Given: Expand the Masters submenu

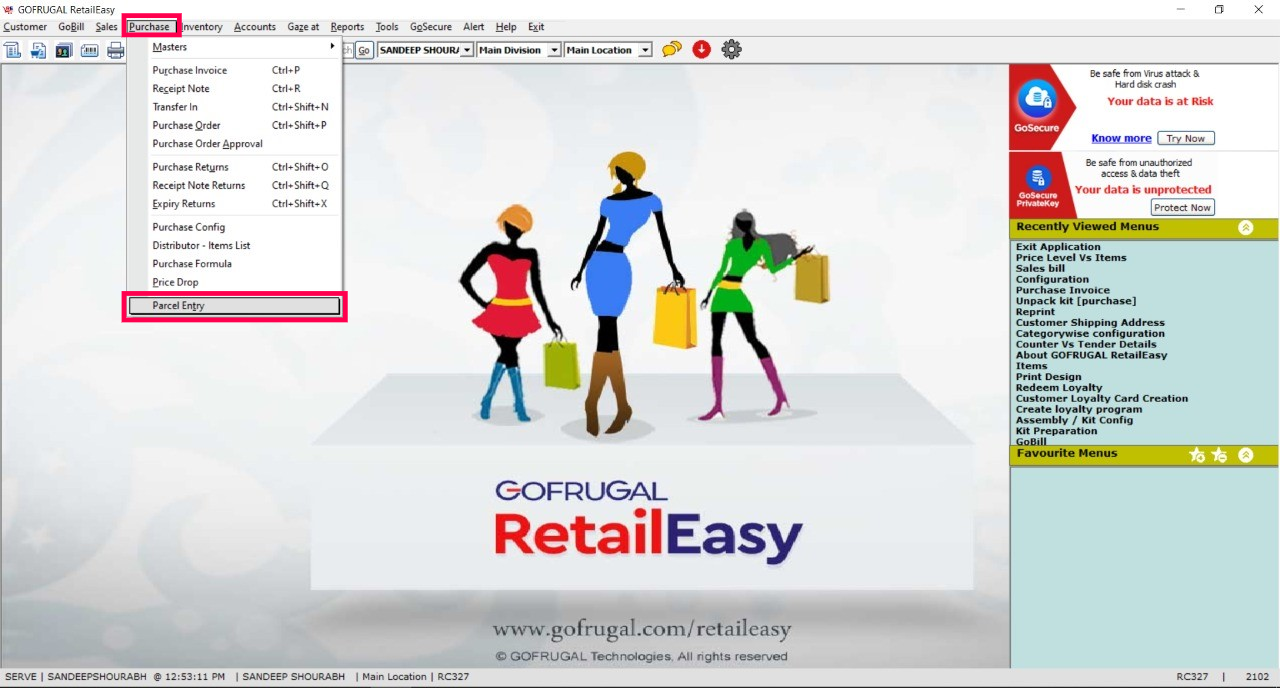Looking at the screenshot, I should (235, 47).
